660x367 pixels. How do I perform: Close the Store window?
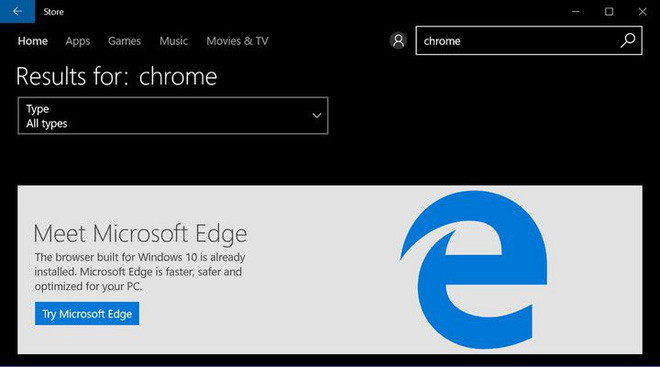642,12
